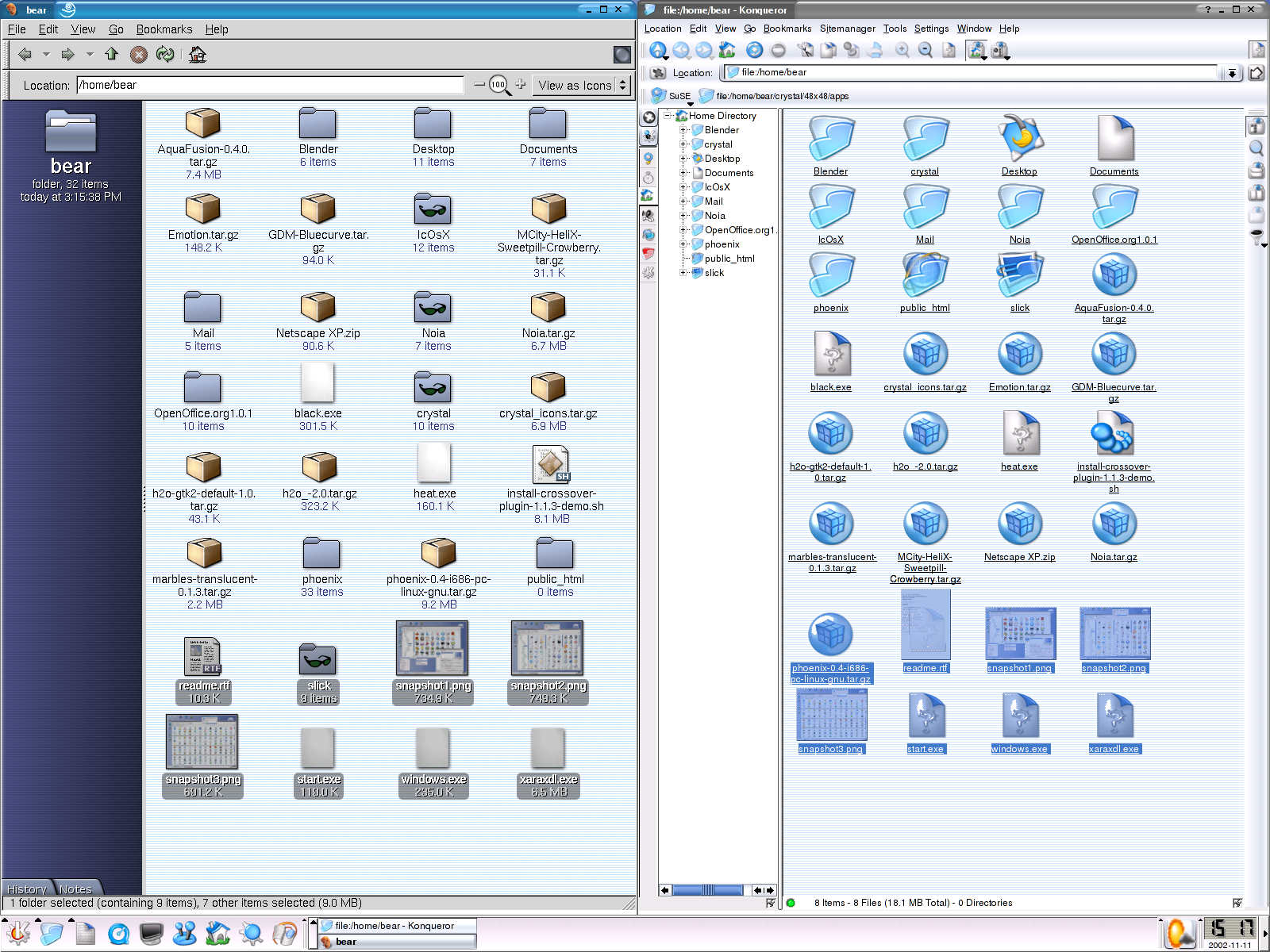
Task: Open readme.rtf link in Konqueror
Action: 925,668
